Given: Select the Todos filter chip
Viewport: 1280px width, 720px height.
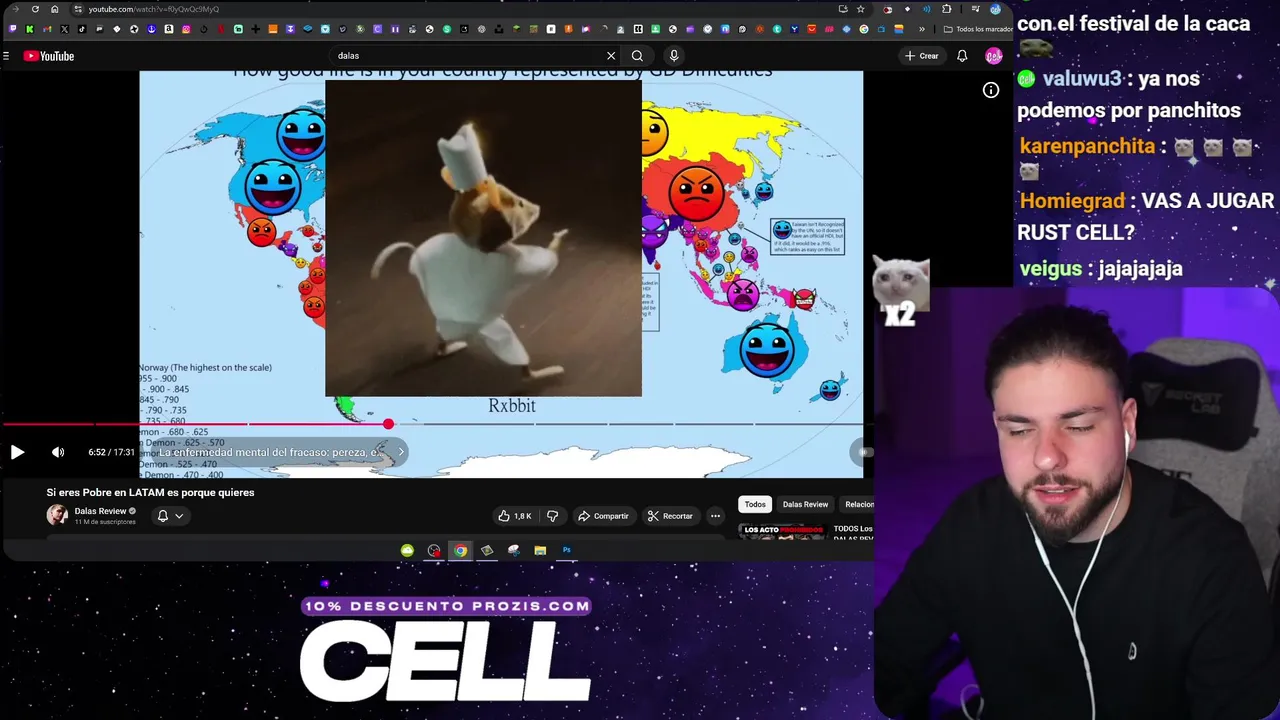Looking at the screenshot, I should pyautogui.click(x=755, y=504).
